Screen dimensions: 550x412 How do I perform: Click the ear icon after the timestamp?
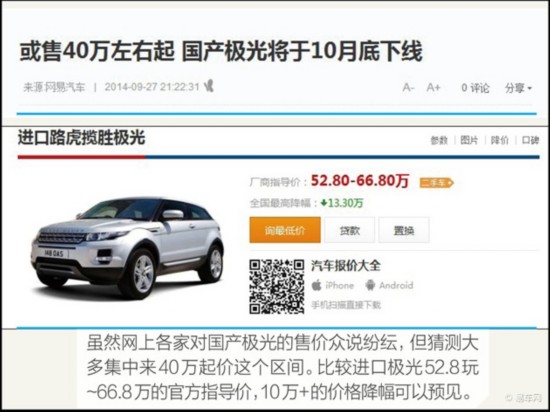[209, 86]
